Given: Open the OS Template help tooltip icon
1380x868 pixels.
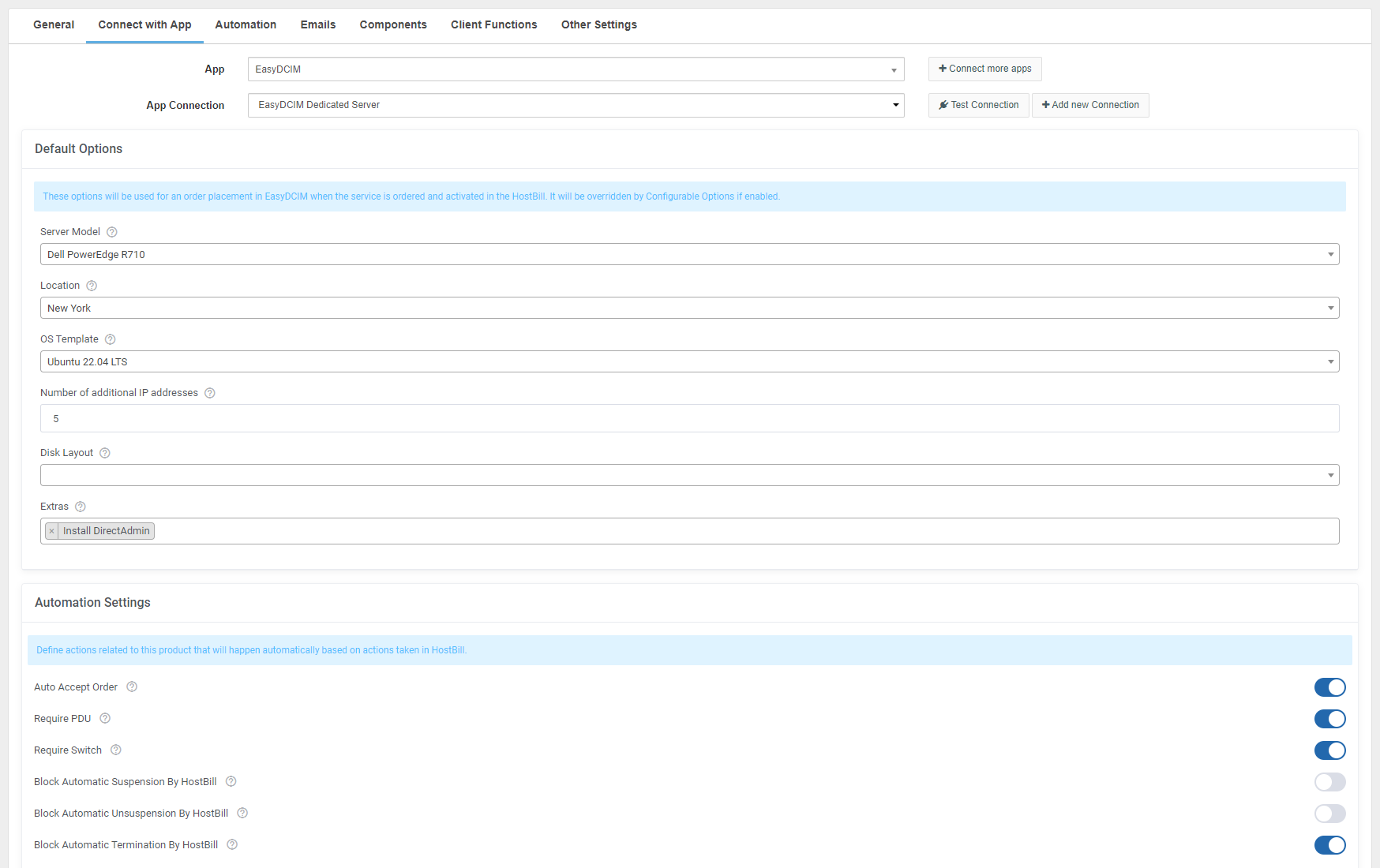Looking at the screenshot, I should [110, 339].
